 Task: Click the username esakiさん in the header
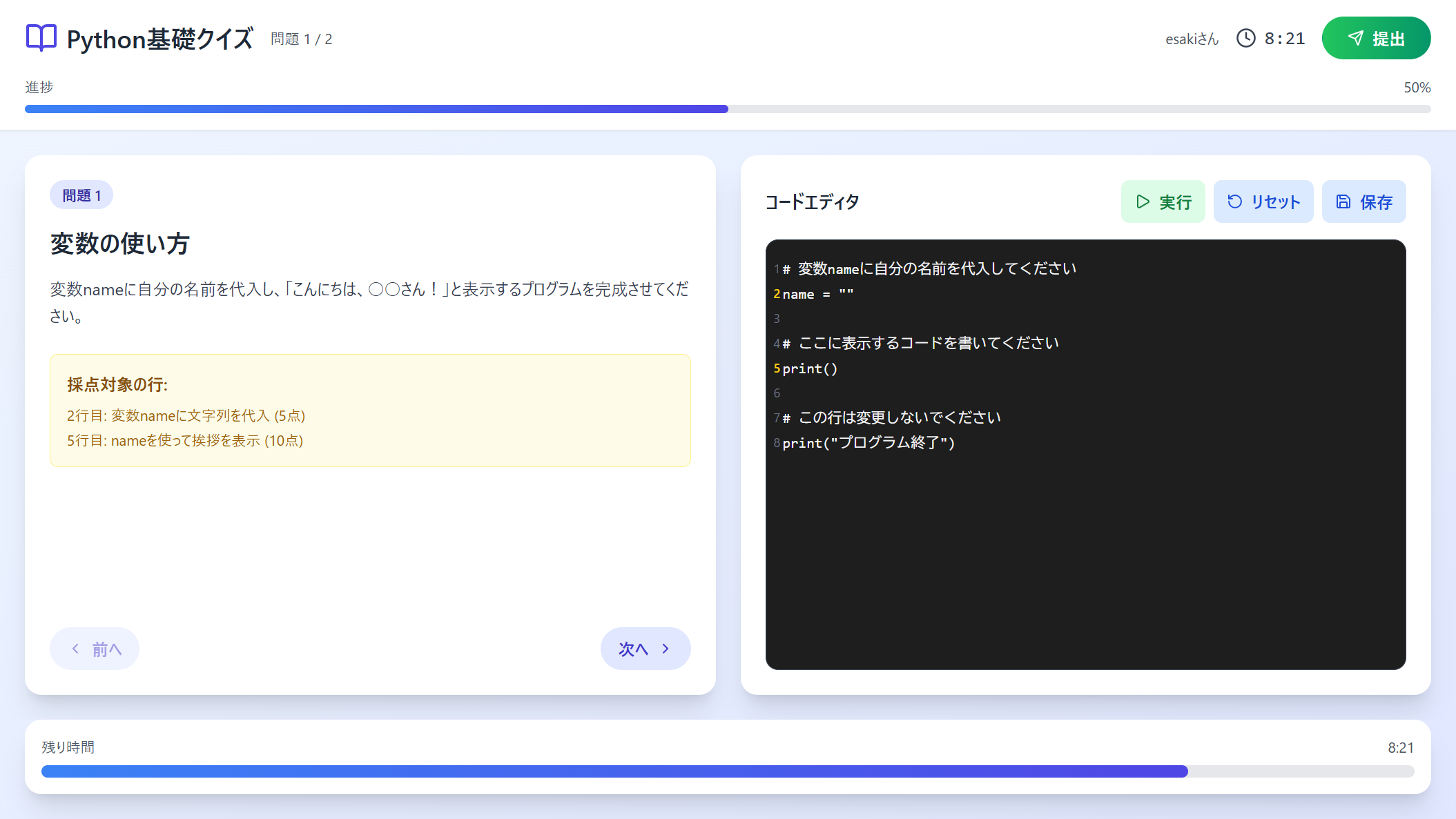pyautogui.click(x=1192, y=39)
